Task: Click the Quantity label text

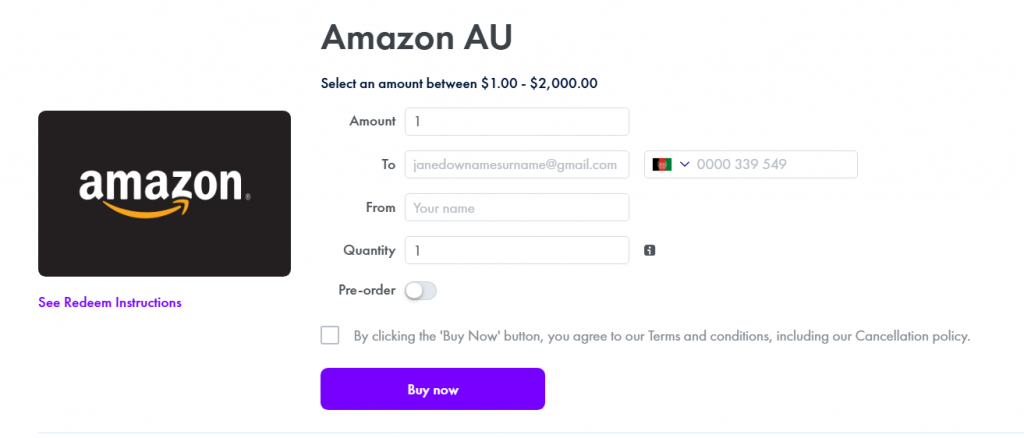Action: (369, 250)
